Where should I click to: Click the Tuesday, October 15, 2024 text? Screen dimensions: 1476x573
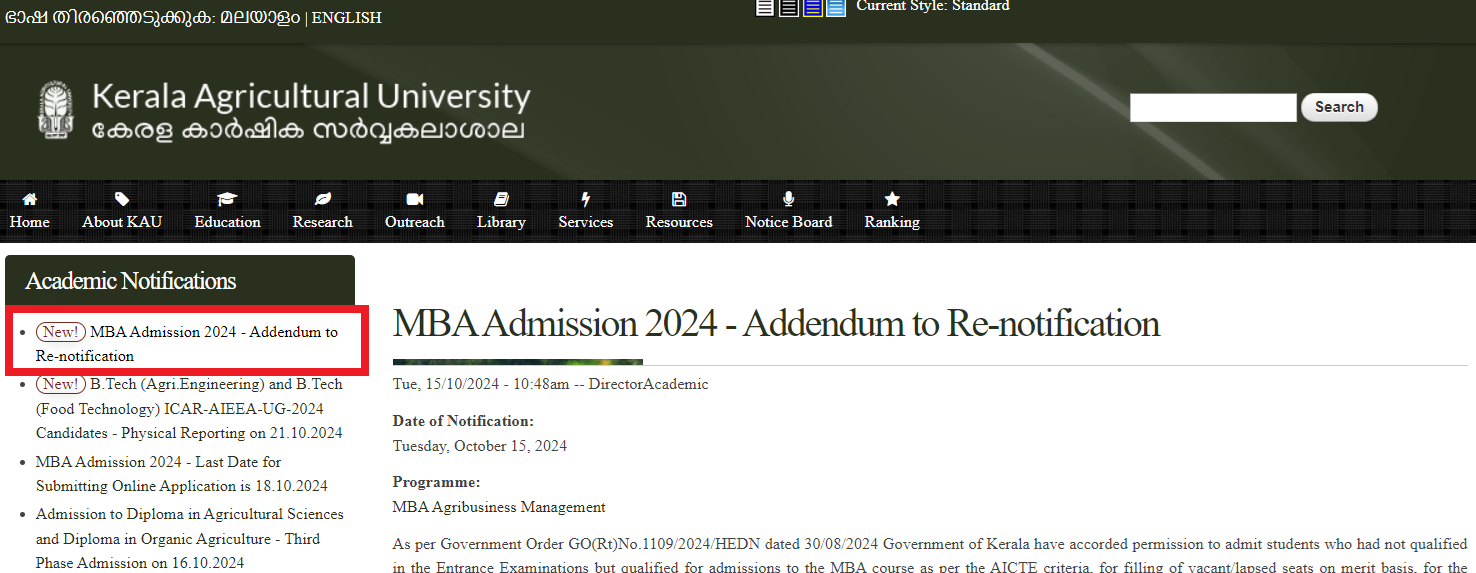(480, 446)
